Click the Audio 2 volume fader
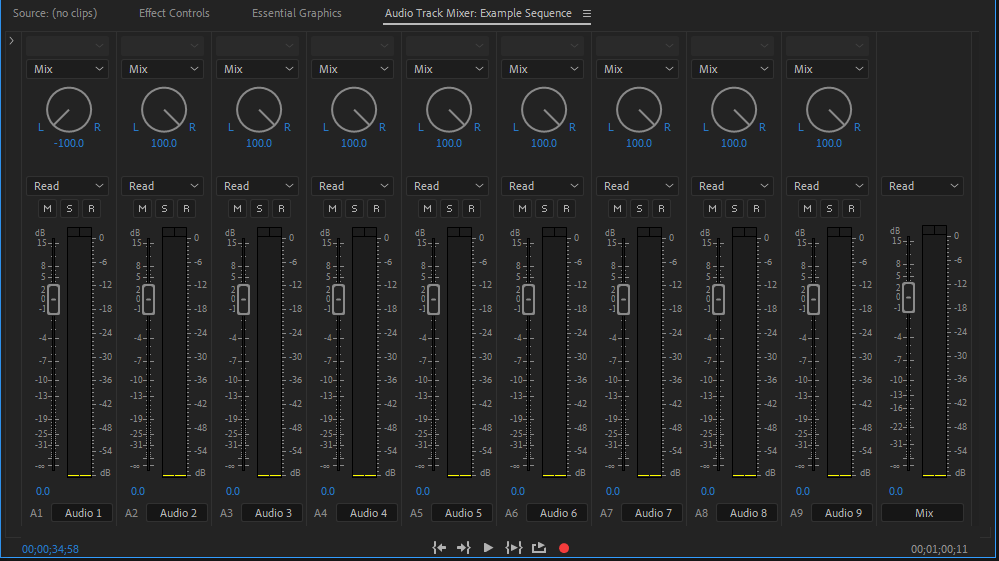This screenshot has height=561, width=999. click(x=148, y=299)
